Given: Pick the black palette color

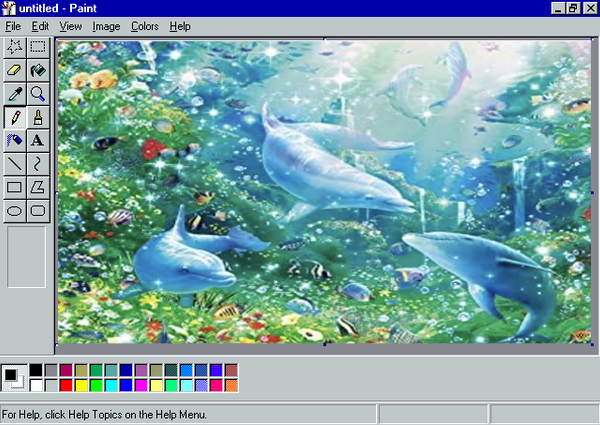Looking at the screenshot, I should (36, 370).
